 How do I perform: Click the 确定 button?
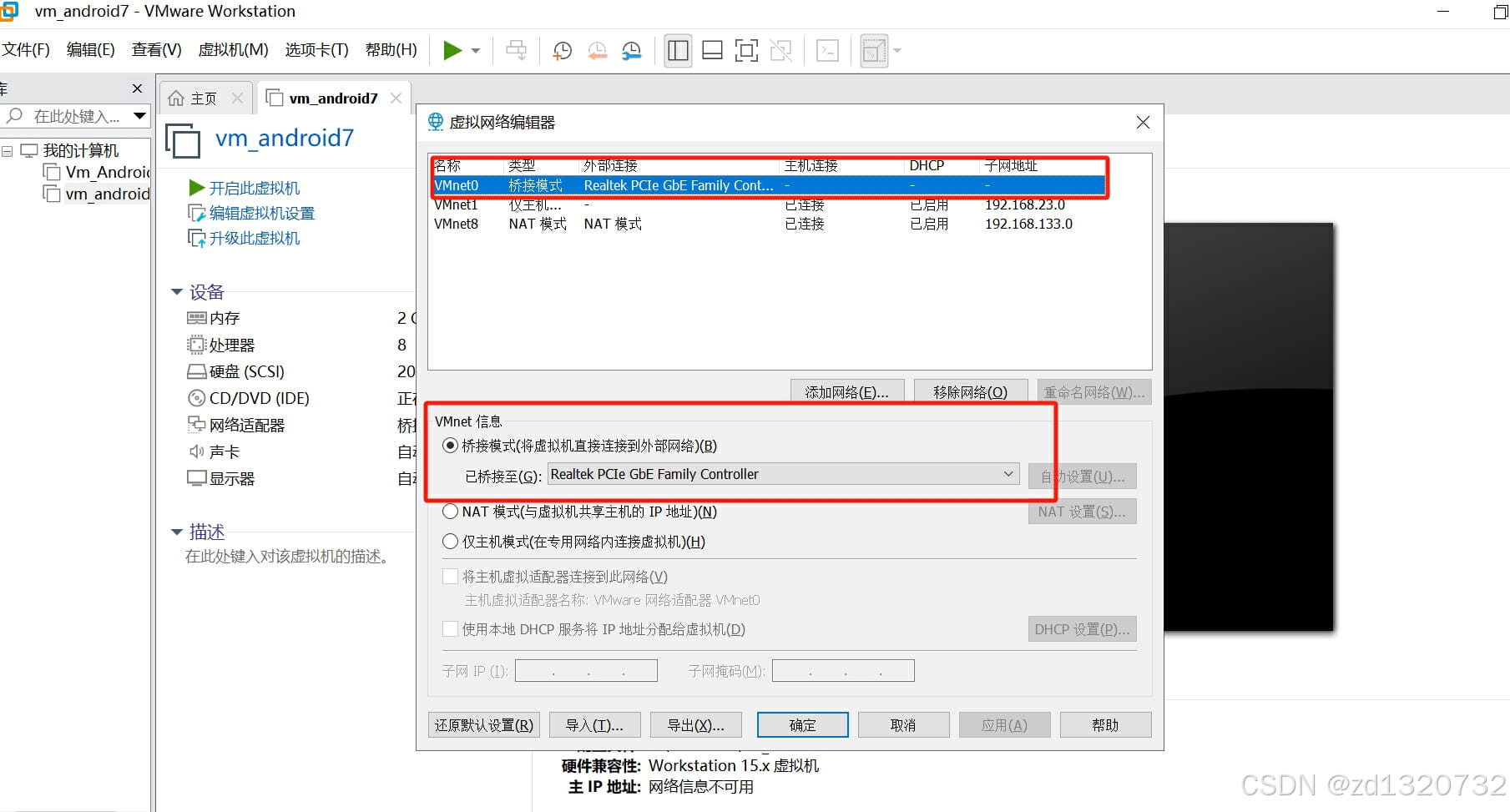[803, 725]
